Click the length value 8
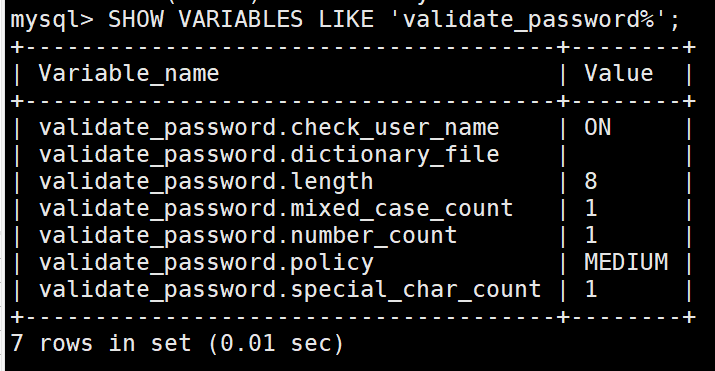The width and height of the screenshot is (715, 371). tap(591, 181)
